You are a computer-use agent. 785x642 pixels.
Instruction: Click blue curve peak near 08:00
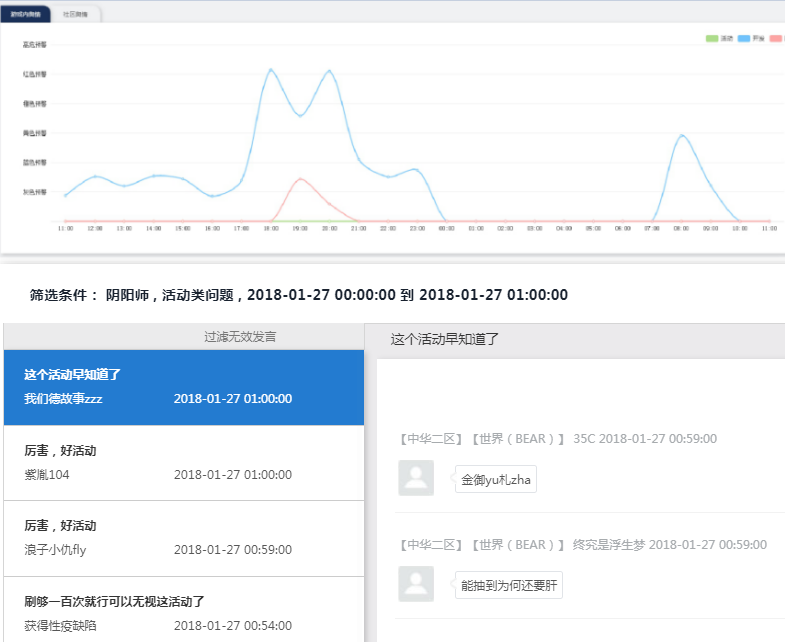tap(681, 135)
